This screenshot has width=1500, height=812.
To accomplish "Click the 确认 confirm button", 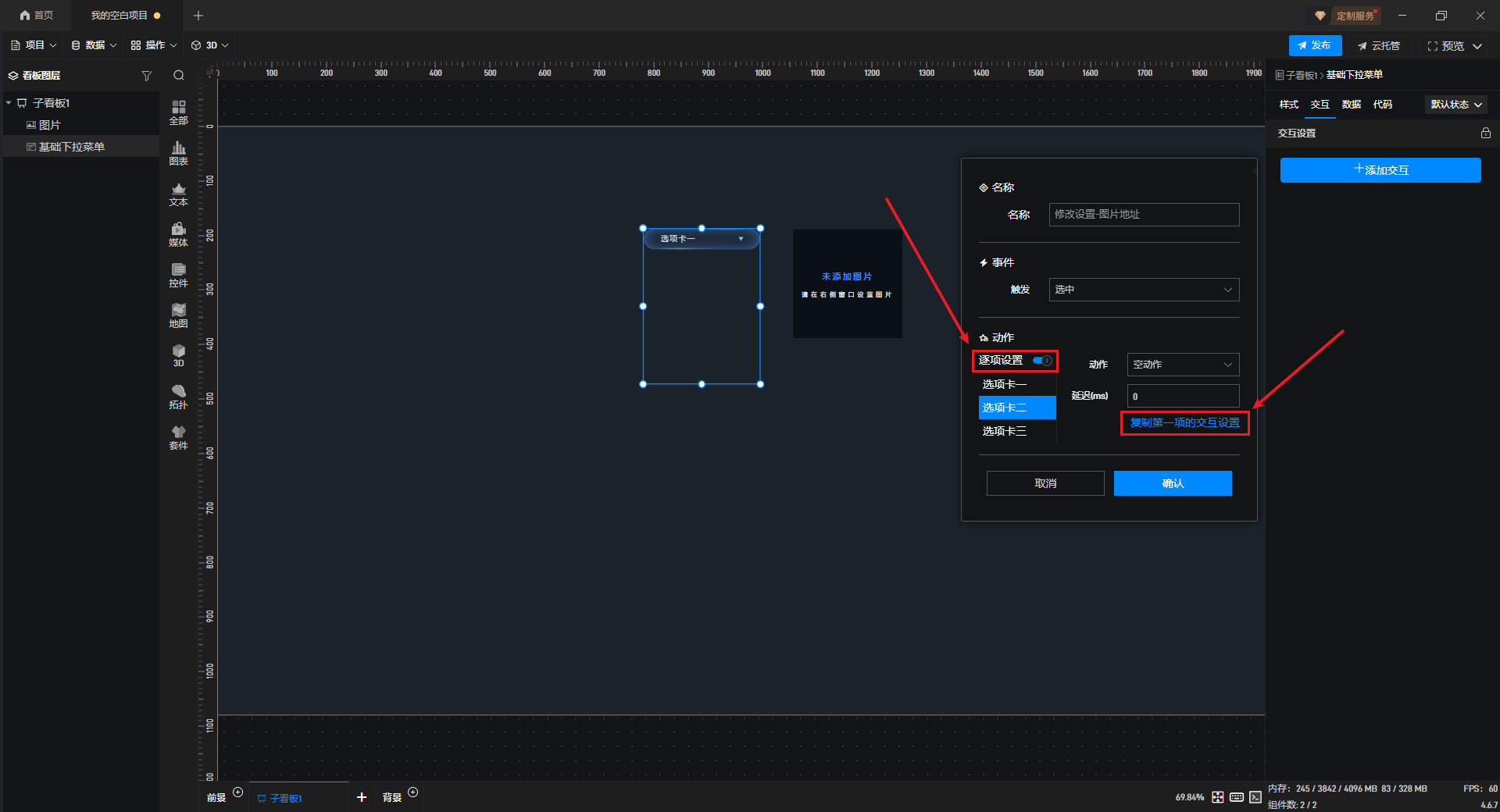I will [1172, 483].
